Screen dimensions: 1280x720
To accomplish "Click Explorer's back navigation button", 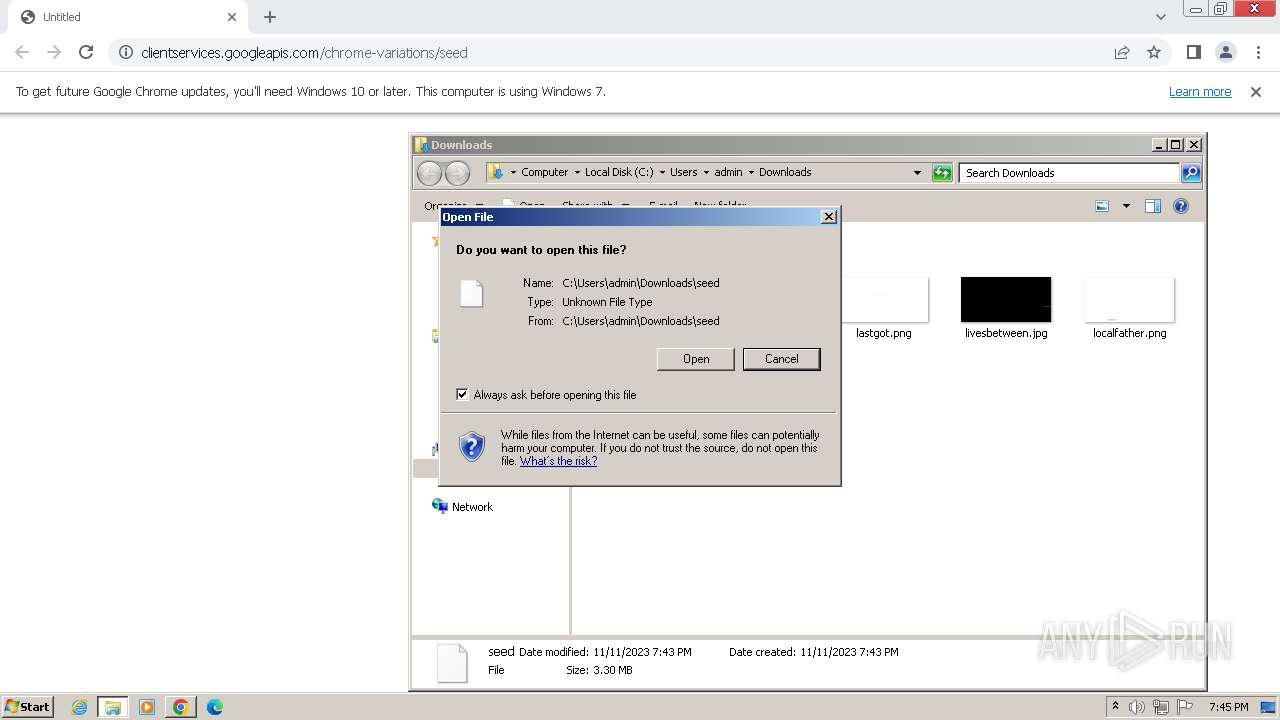I will click(429, 173).
